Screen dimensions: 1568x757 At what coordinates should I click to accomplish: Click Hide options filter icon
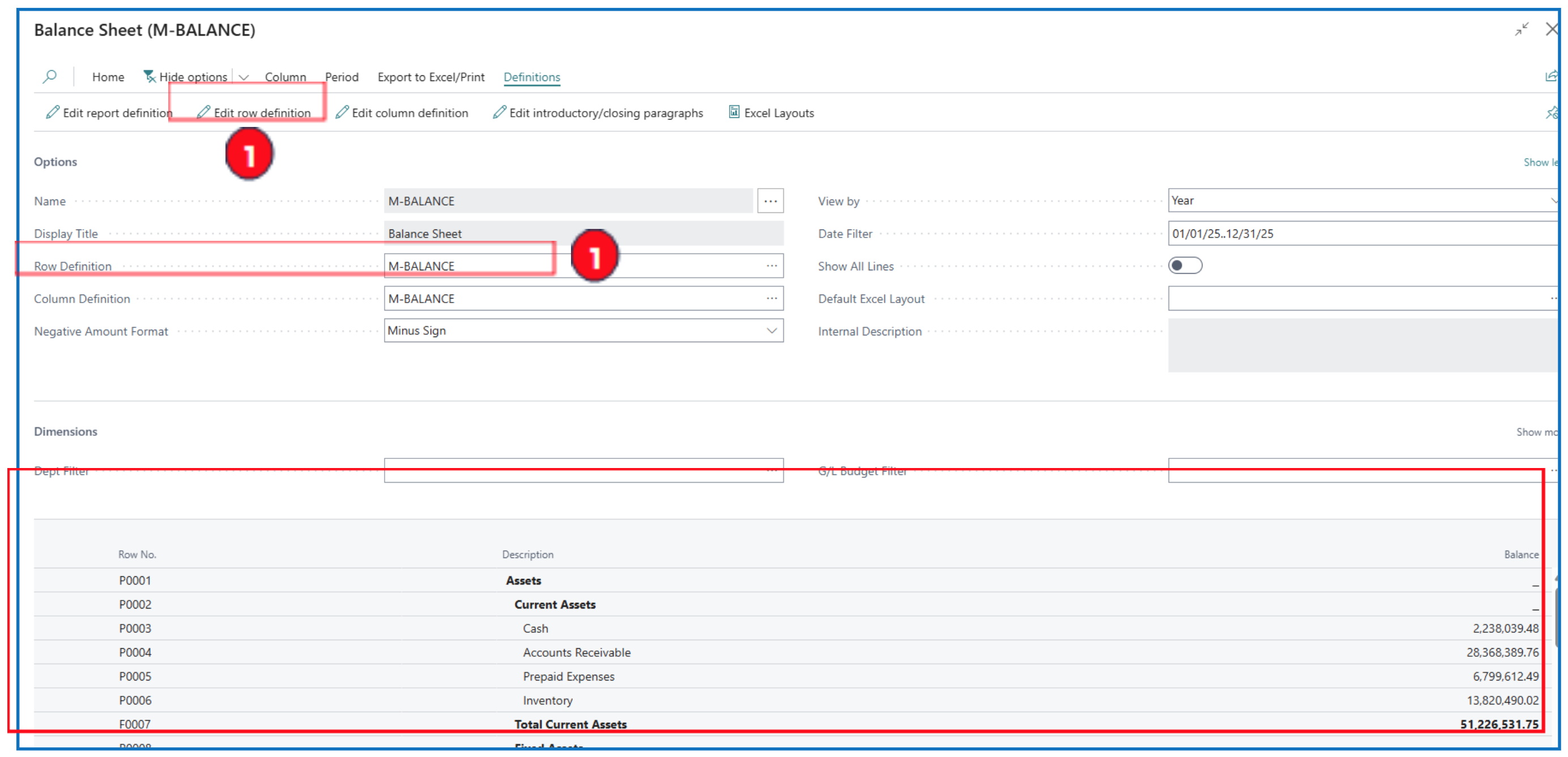(149, 76)
